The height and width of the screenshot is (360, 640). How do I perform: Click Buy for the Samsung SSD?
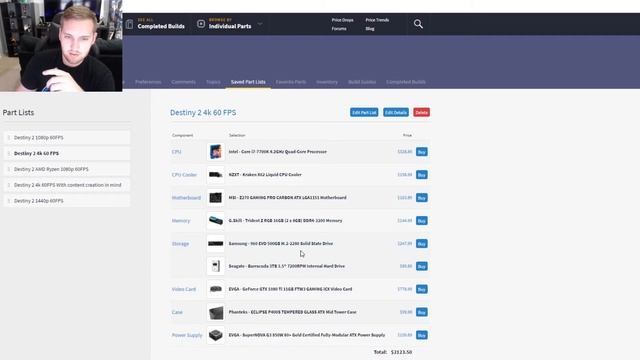422,244
